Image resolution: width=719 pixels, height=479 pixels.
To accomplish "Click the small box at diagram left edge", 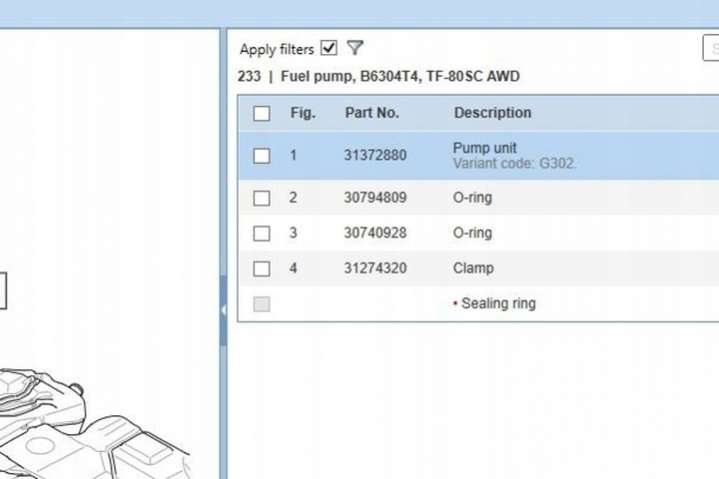I will [x=3, y=291].
